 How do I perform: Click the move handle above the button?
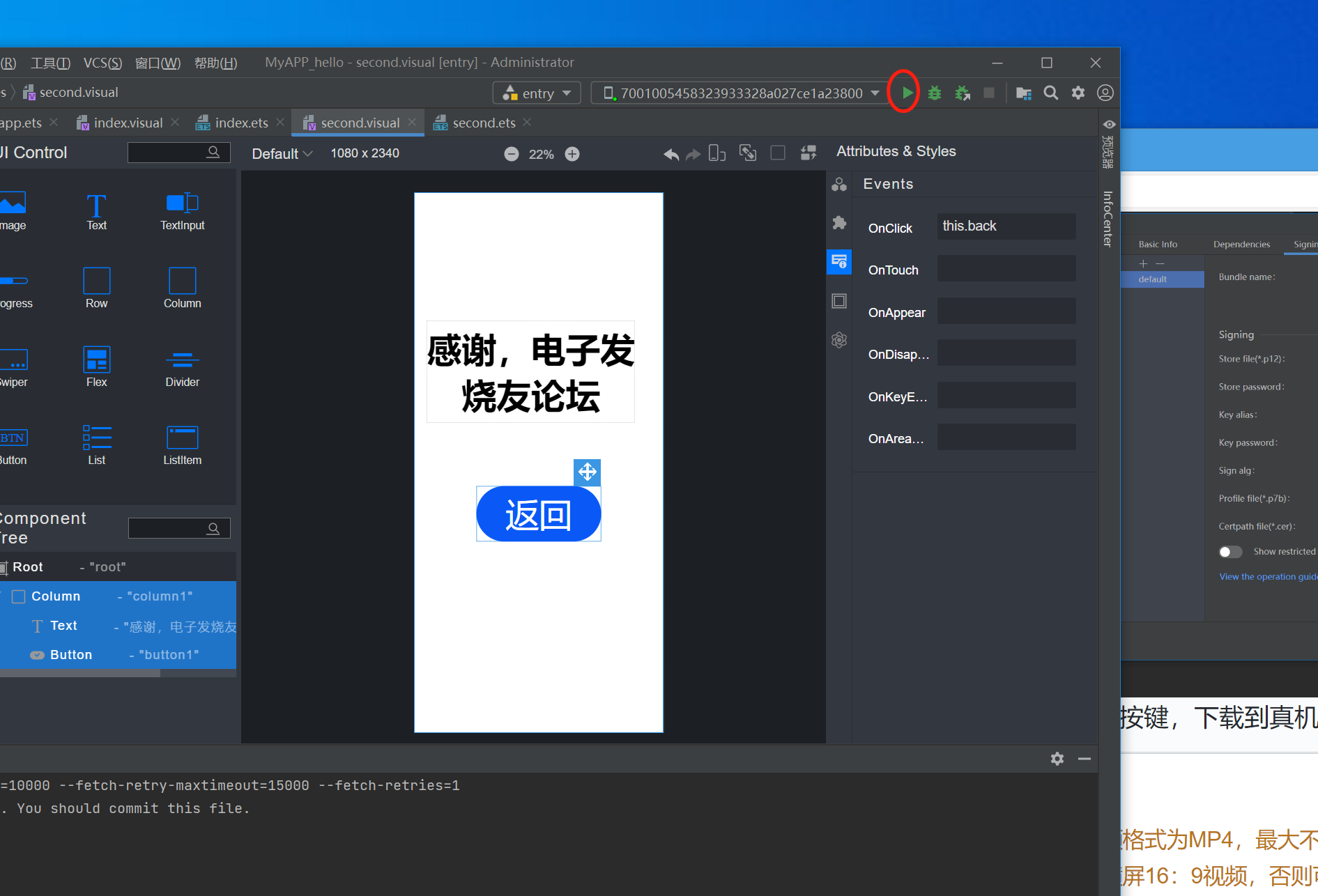(x=587, y=472)
